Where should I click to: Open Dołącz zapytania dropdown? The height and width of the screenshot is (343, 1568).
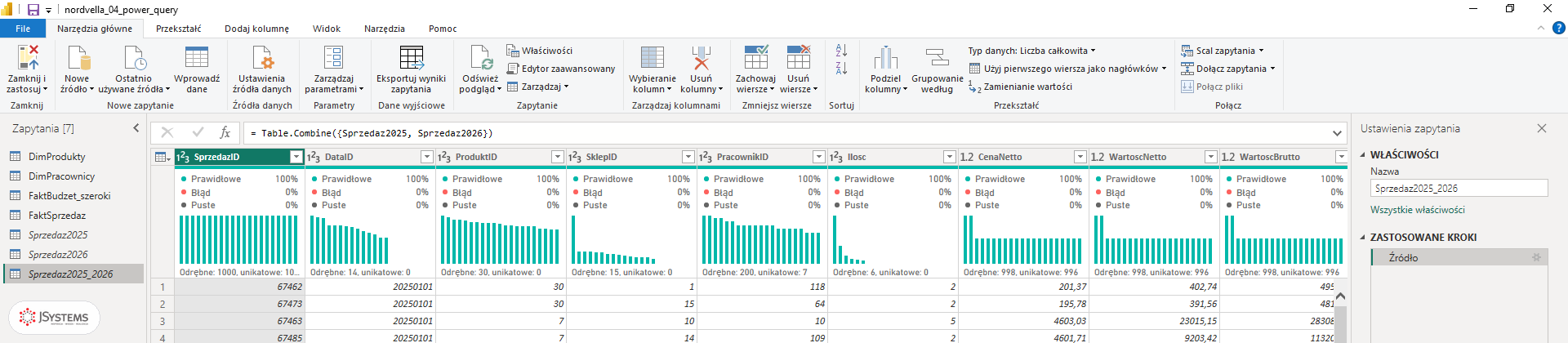point(1227,69)
